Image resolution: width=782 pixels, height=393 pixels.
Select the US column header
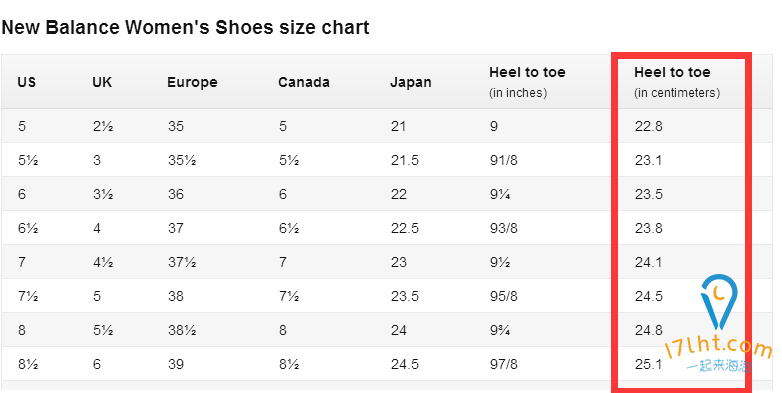tap(27, 82)
